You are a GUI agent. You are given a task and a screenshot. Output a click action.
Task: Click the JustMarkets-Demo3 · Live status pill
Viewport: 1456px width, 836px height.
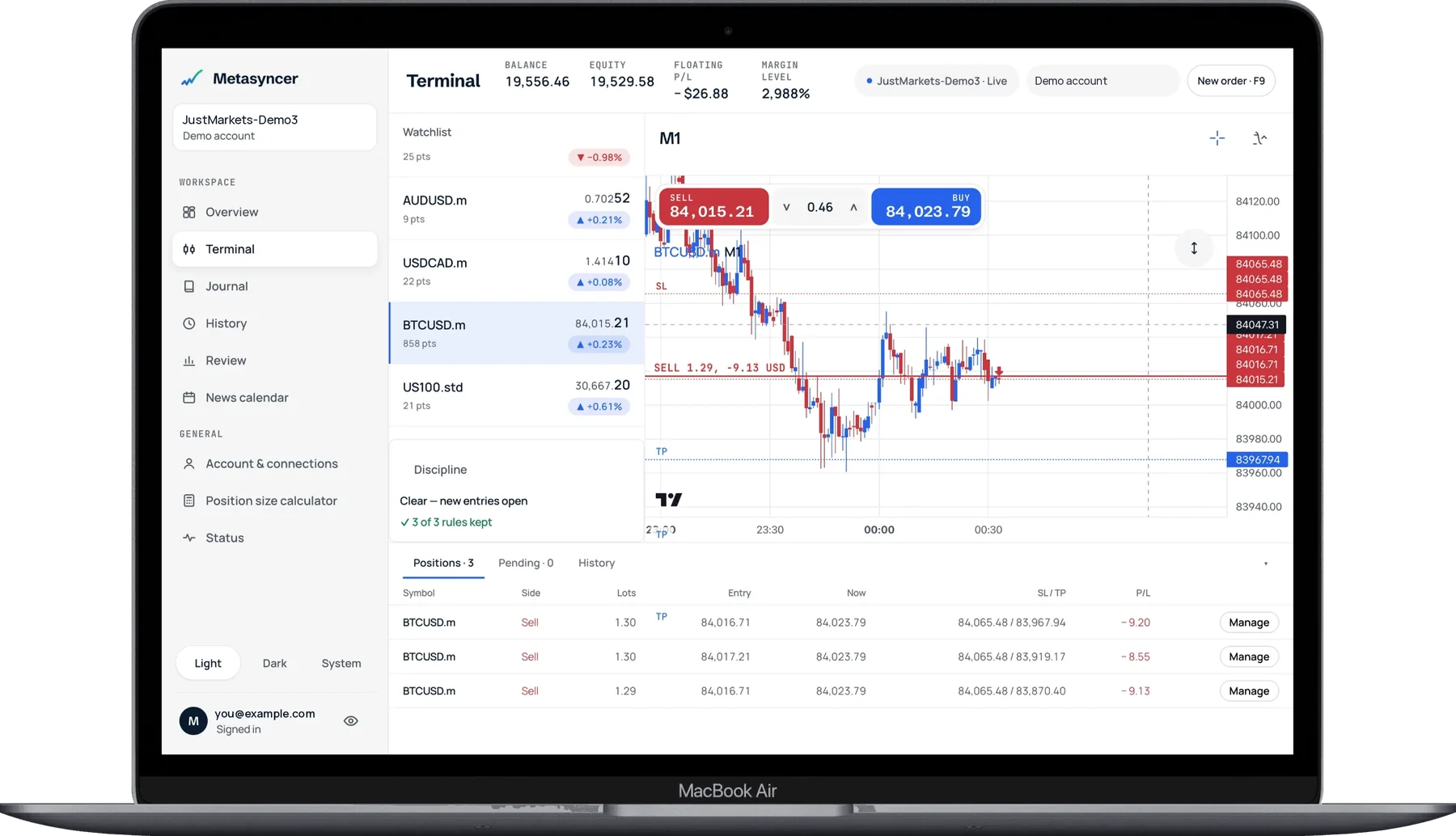[x=937, y=81]
